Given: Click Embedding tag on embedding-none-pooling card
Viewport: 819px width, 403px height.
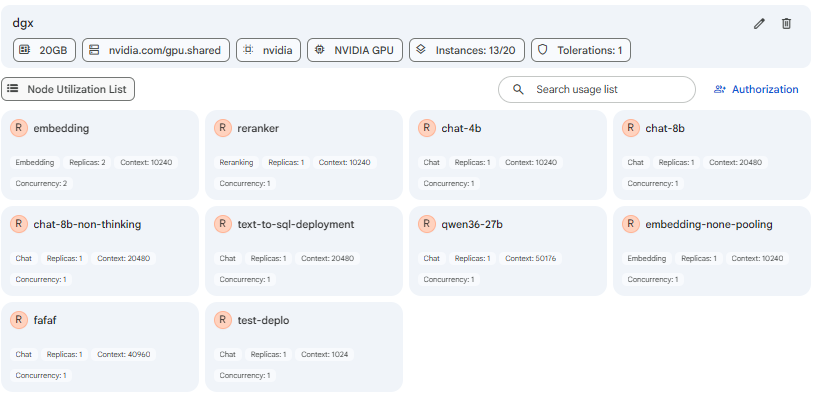Looking at the screenshot, I should (x=647, y=258).
